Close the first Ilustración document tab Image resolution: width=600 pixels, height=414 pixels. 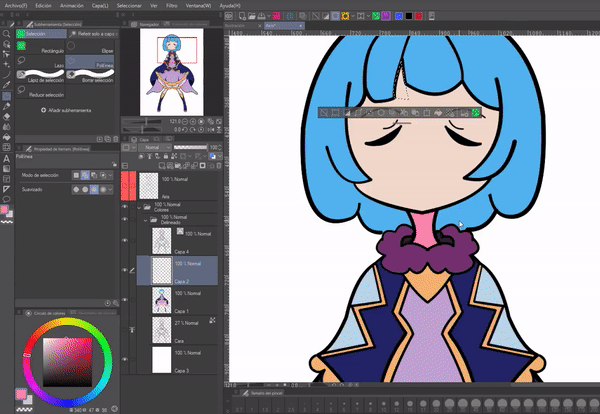click(x=259, y=26)
